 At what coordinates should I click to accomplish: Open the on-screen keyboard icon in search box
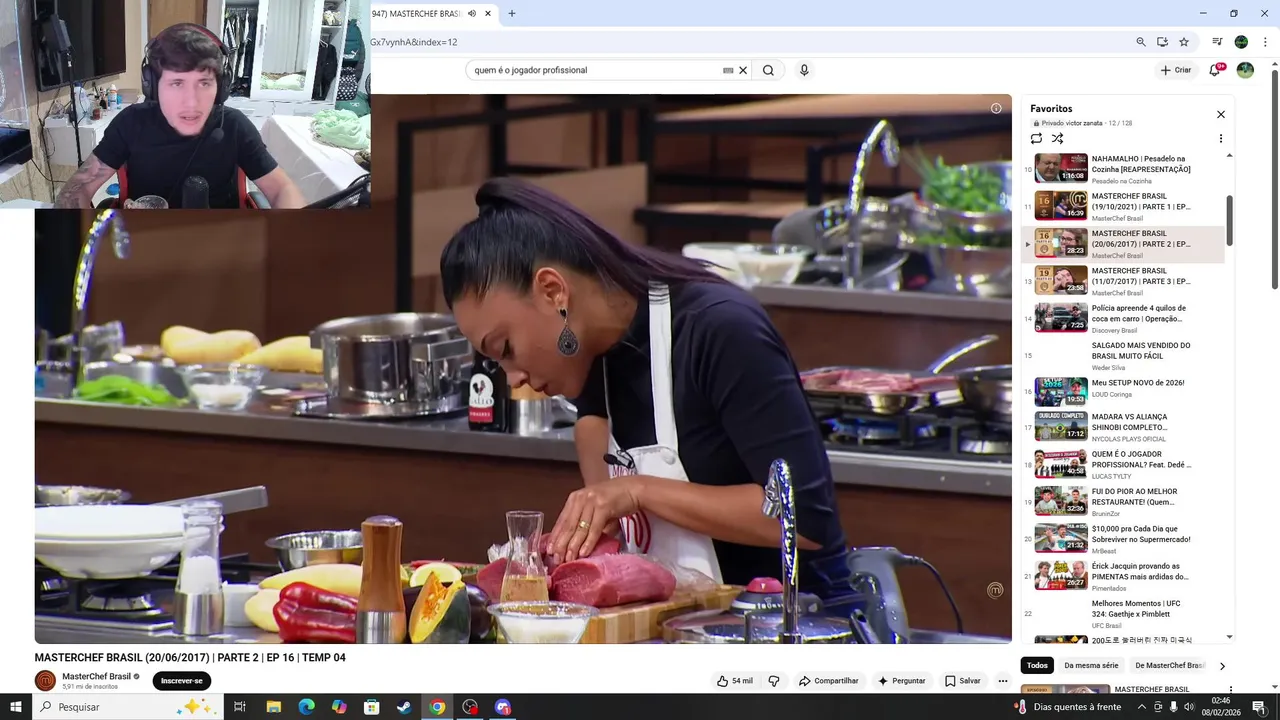(728, 70)
